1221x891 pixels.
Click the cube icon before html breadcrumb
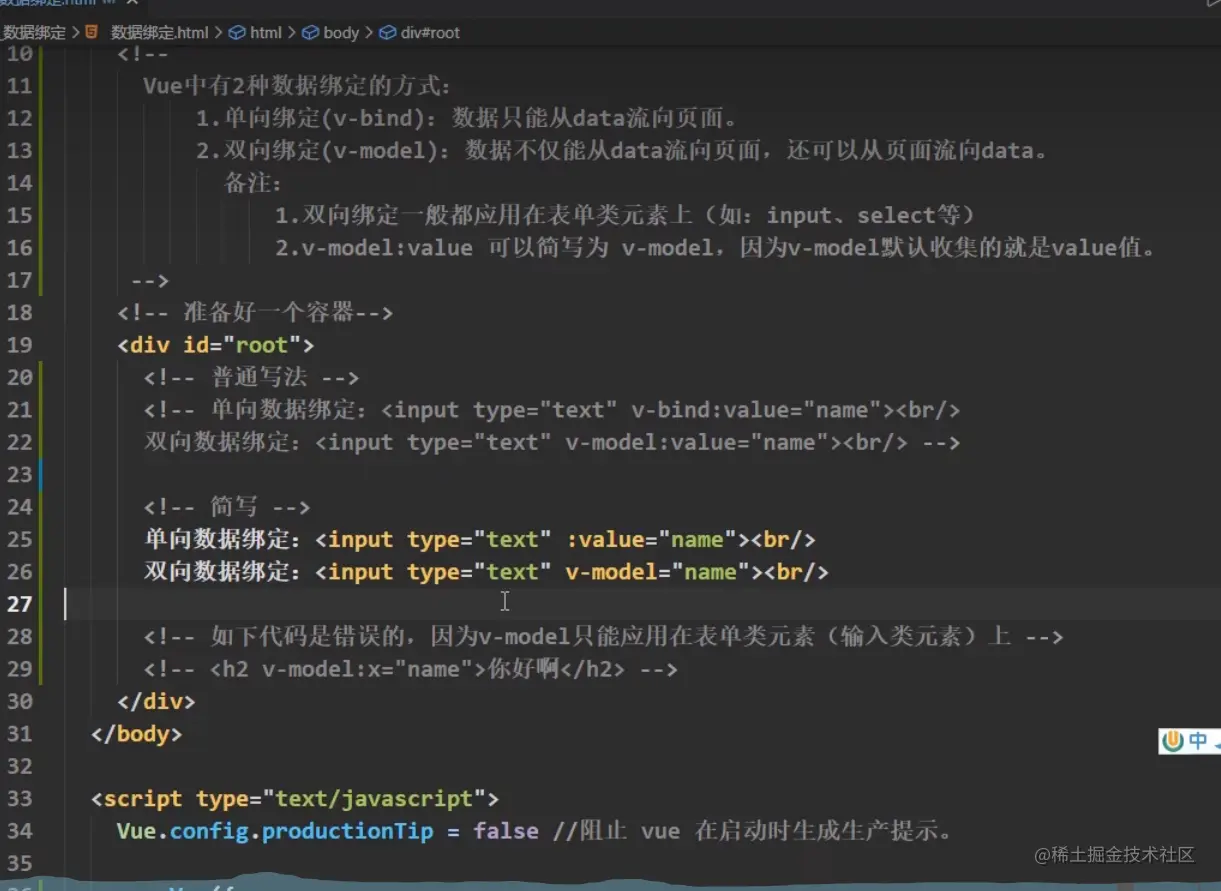pyautogui.click(x=237, y=32)
